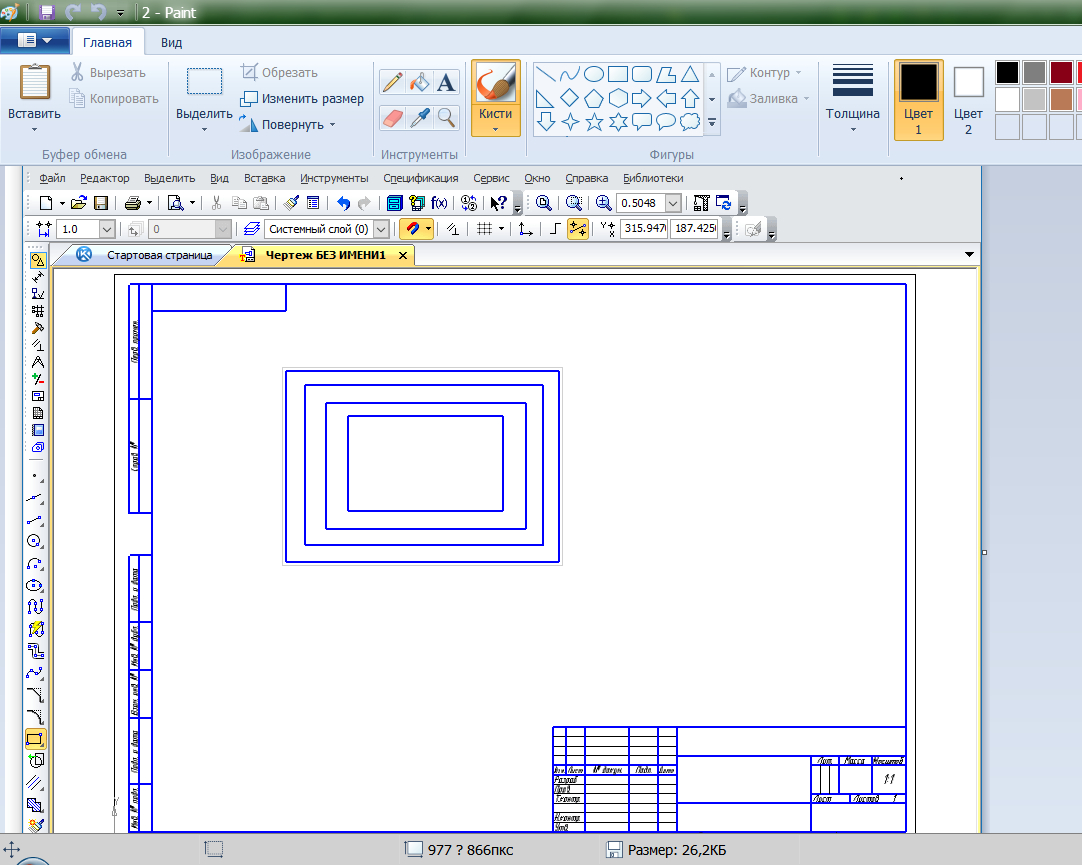Click the KOMPAS context help arrow-question icon
The height and width of the screenshot is (865, 1082).
(x=499, y=203)
